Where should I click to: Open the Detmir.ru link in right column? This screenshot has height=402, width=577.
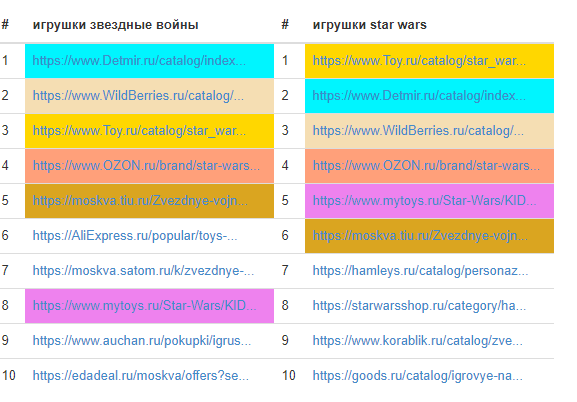click(419, 95)
